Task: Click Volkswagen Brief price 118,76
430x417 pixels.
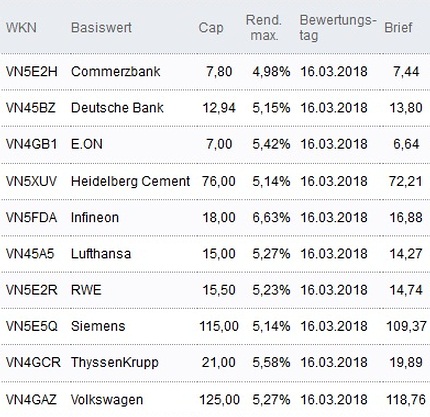Action: 406,399
